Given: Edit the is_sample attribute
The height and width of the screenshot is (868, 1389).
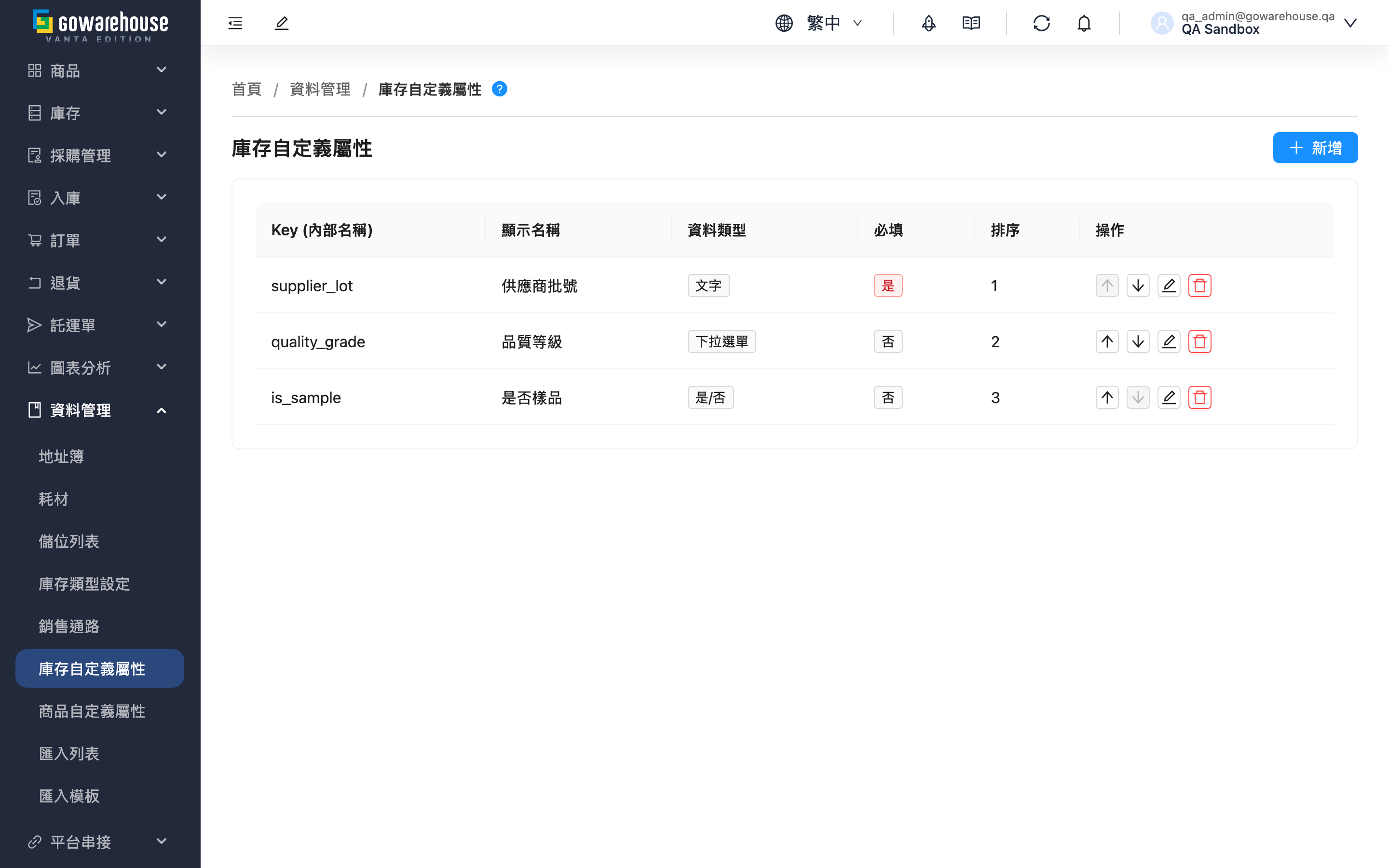Looking at the screenshot, I should 1169,397.
